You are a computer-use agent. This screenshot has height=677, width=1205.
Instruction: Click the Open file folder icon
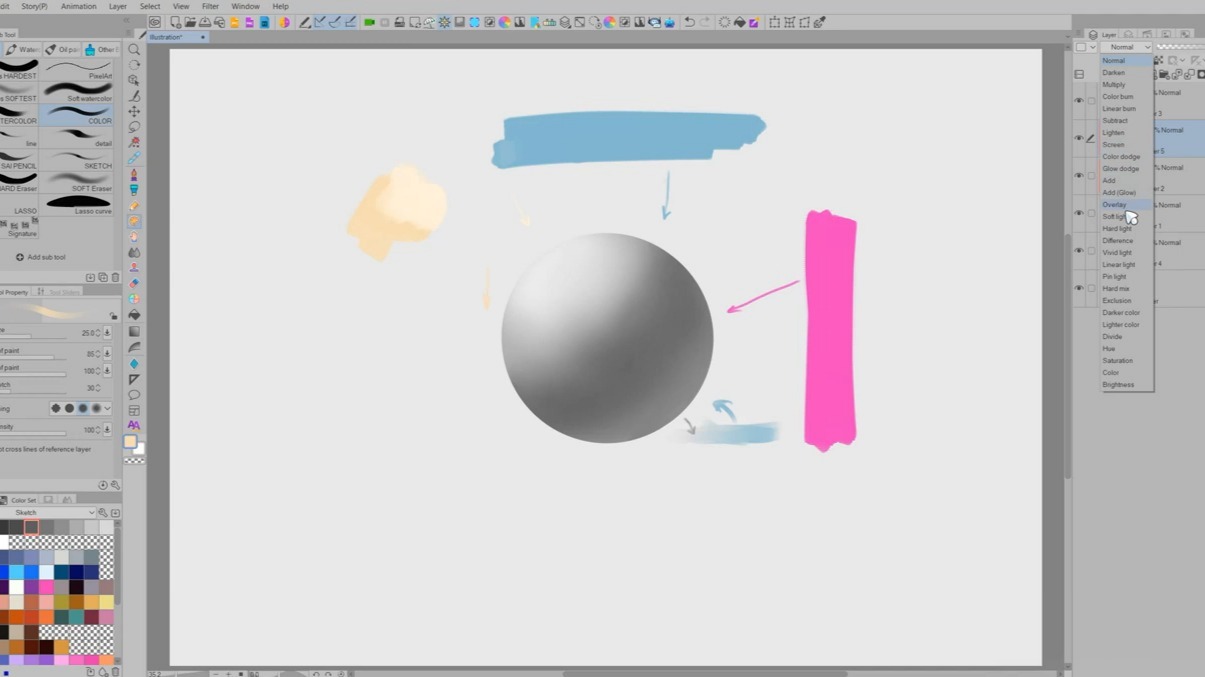coord(190,22)
